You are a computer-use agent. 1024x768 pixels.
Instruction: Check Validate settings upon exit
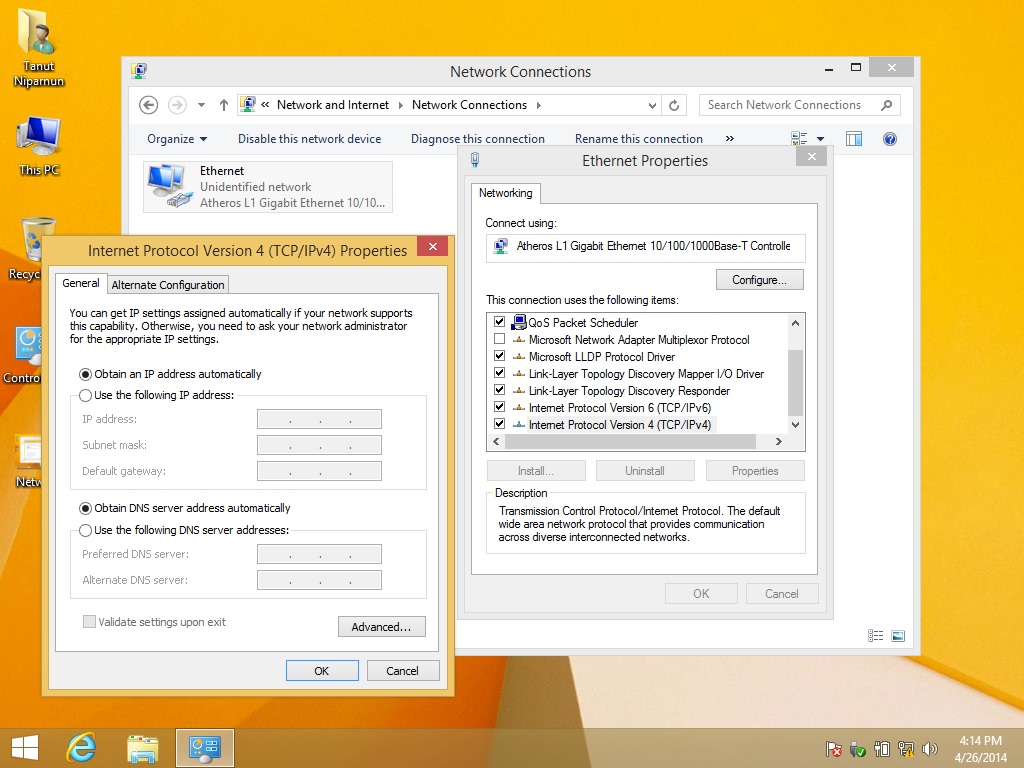point(89,622)
